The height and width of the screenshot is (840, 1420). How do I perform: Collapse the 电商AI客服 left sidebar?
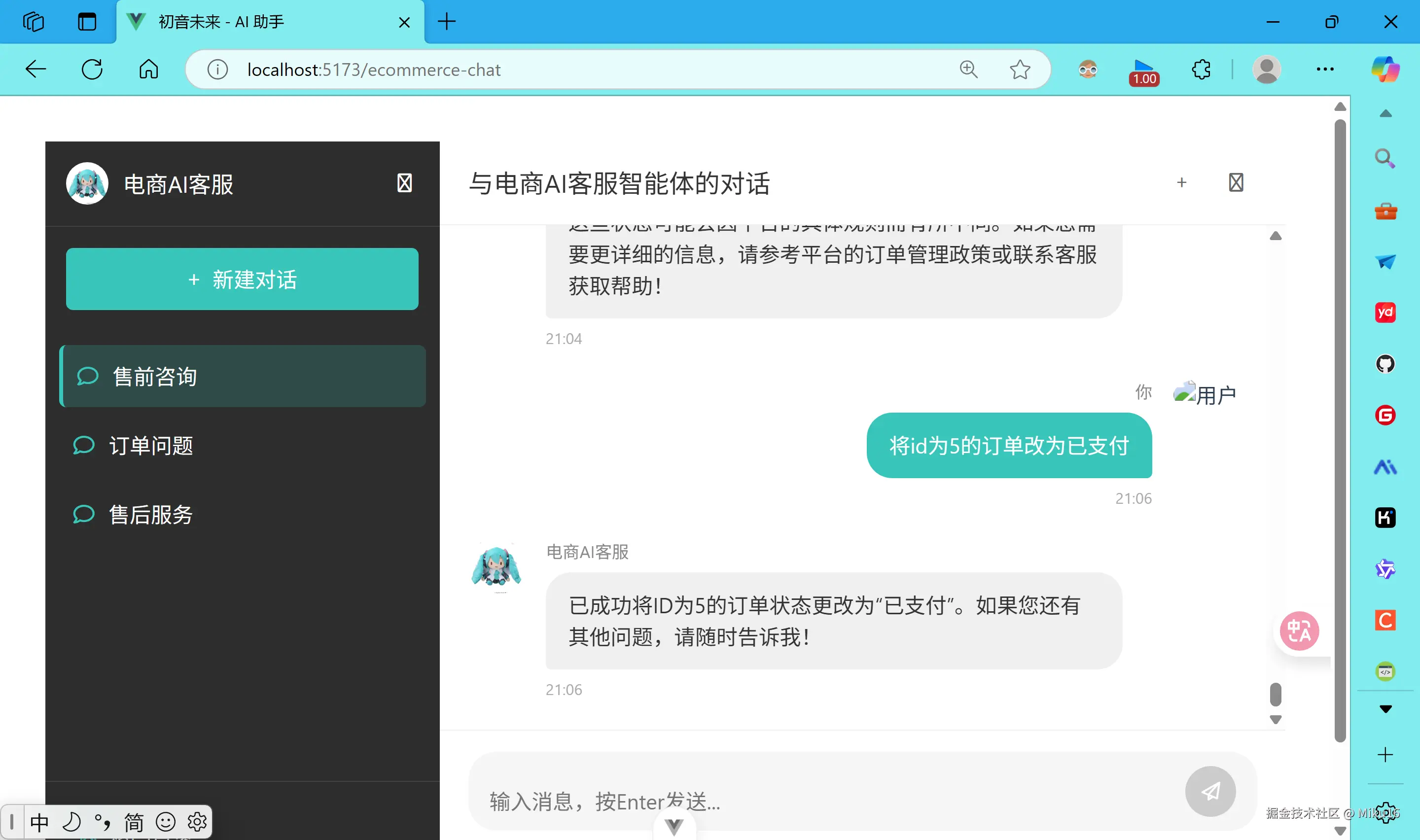tap(404, 183)
